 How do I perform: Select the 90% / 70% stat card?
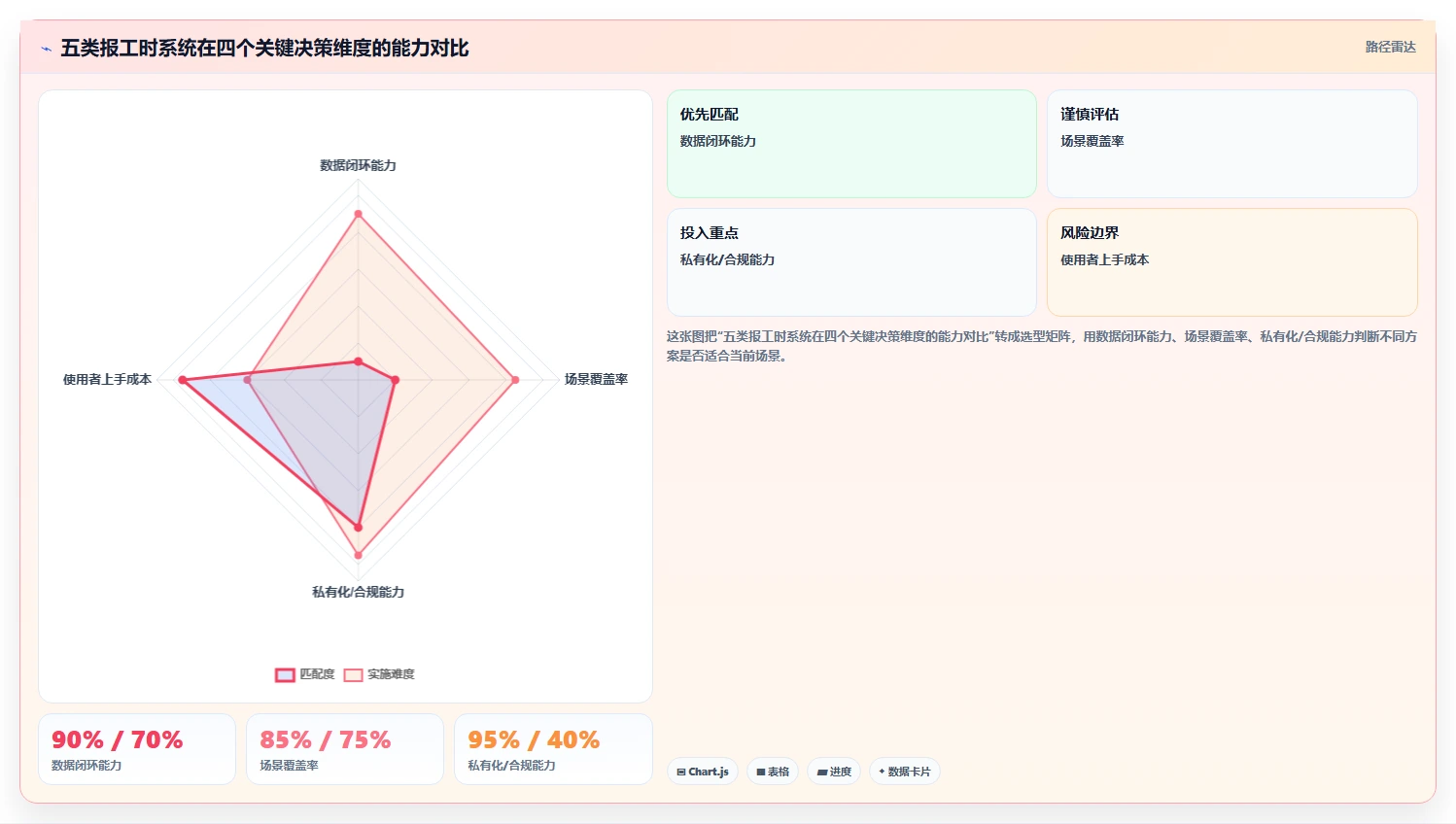pyautogui.click(x=137, y=749)
